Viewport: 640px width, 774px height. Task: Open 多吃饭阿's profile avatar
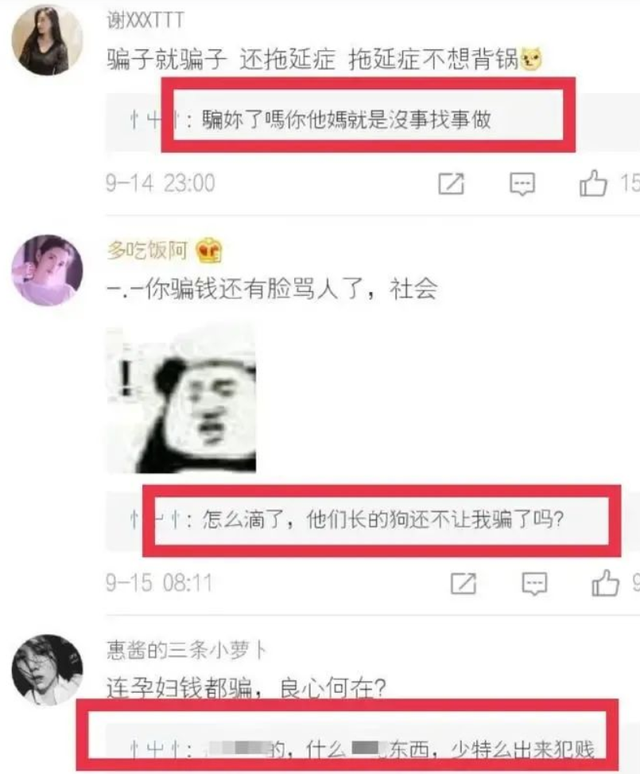tap(47, 271)
